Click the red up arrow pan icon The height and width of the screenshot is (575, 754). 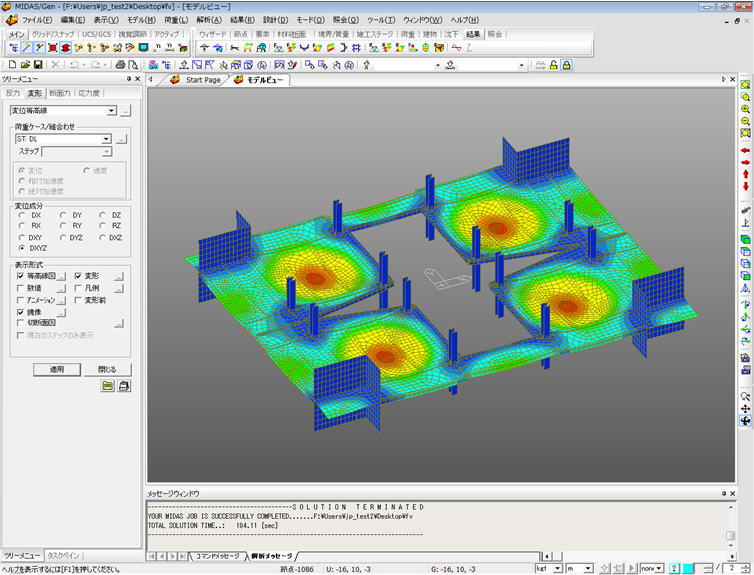745,174
